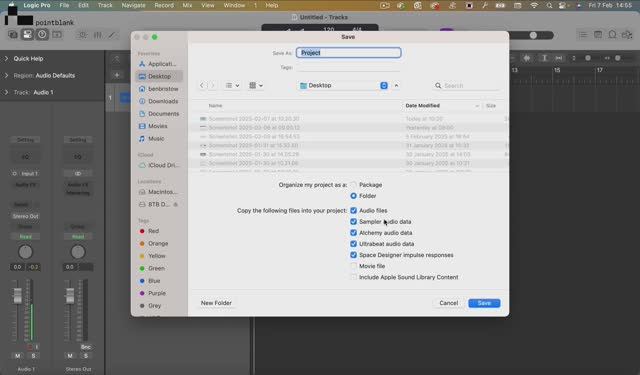Open Note Pads button in Logic toolbar
Viewport: 640px width, 375px height.
tap(598, 35)
